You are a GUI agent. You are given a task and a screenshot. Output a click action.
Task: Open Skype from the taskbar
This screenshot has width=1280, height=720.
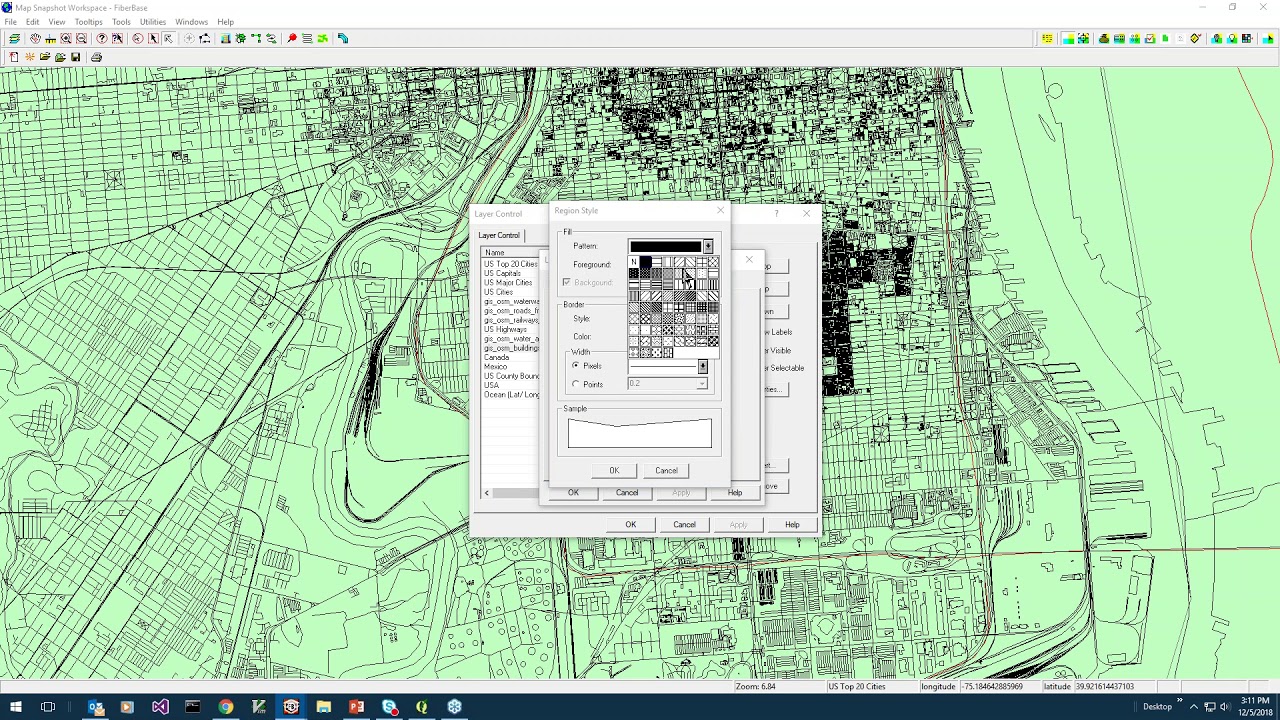[389, 707]
